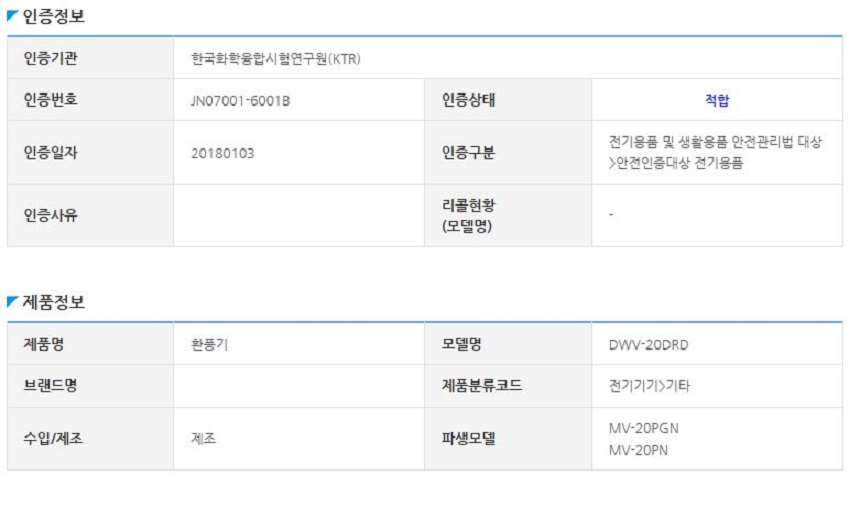Click the 파생모델 label cell
Image resolution: width=860 pixels, height=509 pixels.
pyautogui.click(x=508, y=439)
